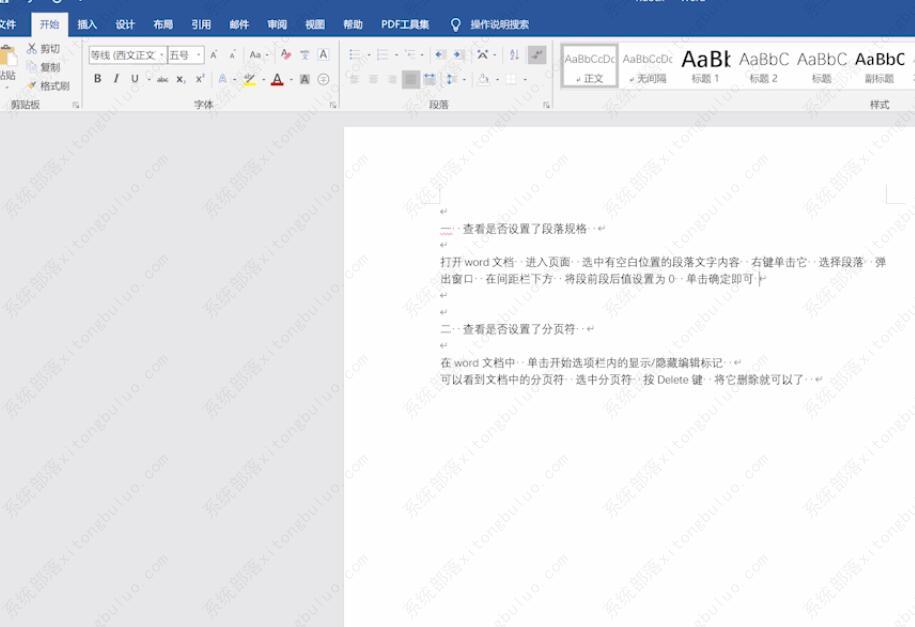The height and width of the screenshot is (627, 915).
Task: Switch to the References (引用) tab
Action: (201, 25)
